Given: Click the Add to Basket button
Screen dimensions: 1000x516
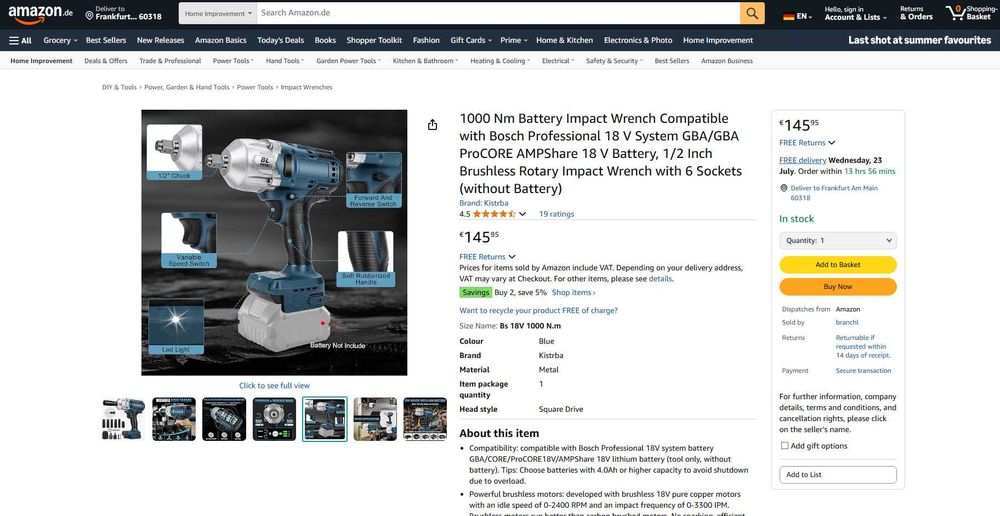Looking at the screenshot, I should pyautogui.click(x=837, y=265).
